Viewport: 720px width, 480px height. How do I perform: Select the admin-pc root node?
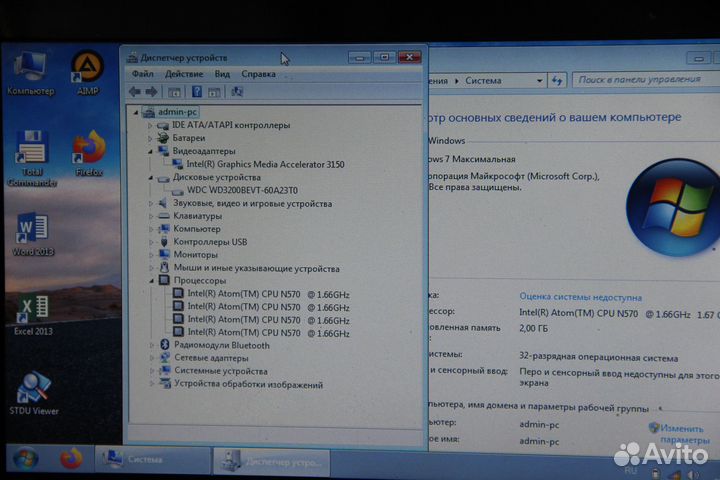pyautogui.click(x=177, y=112)
